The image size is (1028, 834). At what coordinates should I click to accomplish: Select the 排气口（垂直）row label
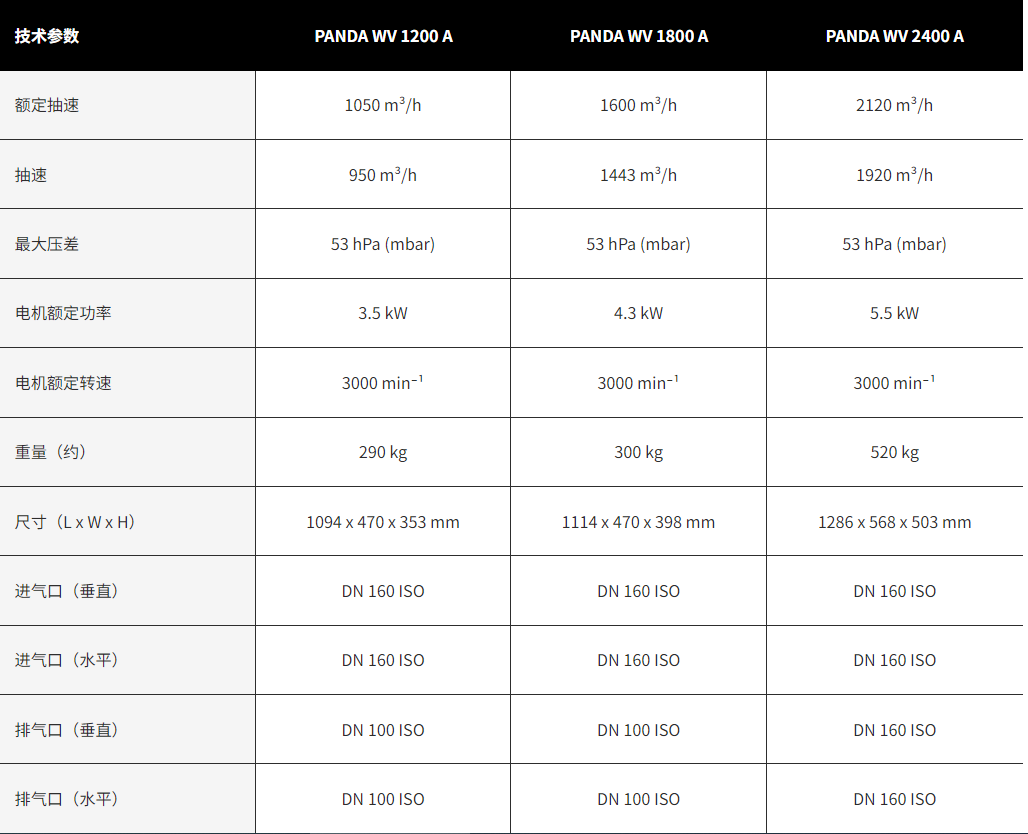pos(127,730)
